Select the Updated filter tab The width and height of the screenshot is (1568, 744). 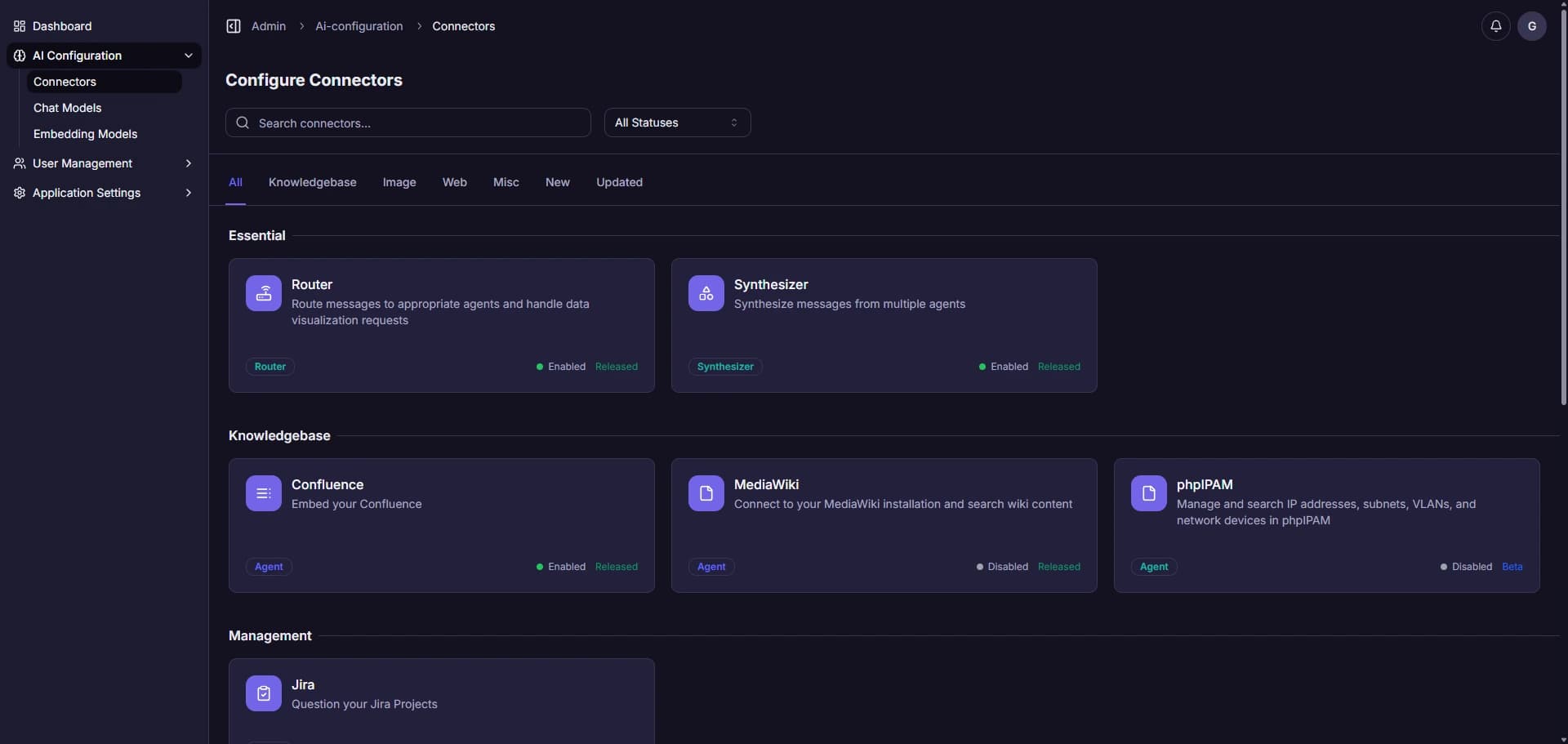618,182
